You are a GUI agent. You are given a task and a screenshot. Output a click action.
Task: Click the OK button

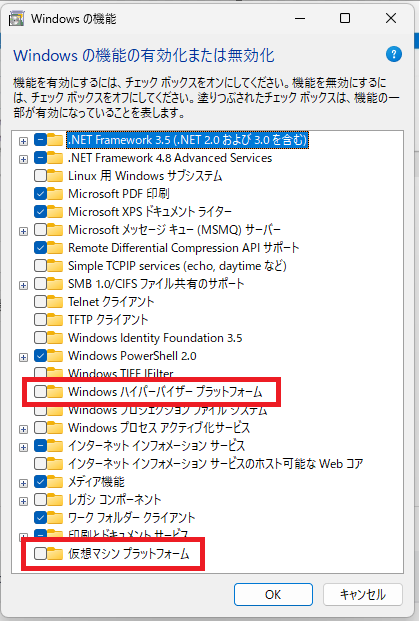[x=273, y=594]
